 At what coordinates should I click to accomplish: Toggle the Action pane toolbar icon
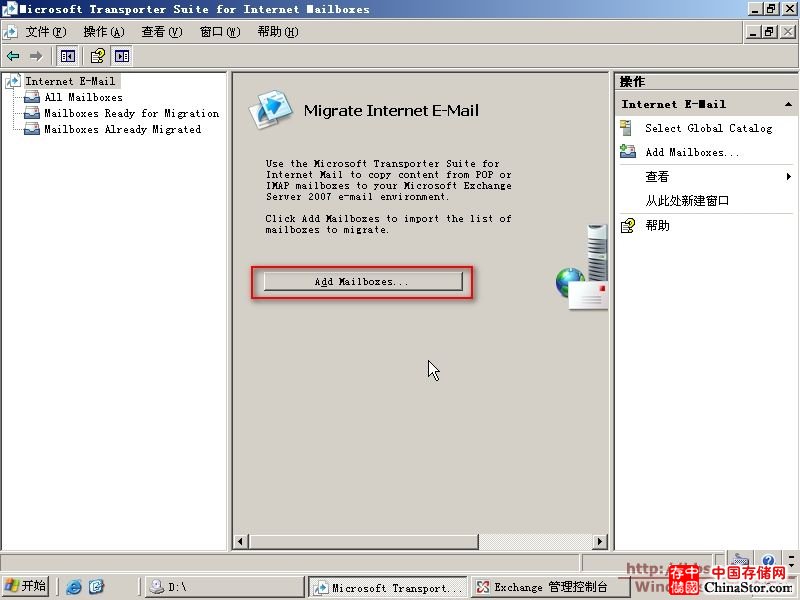coord(122,56)
